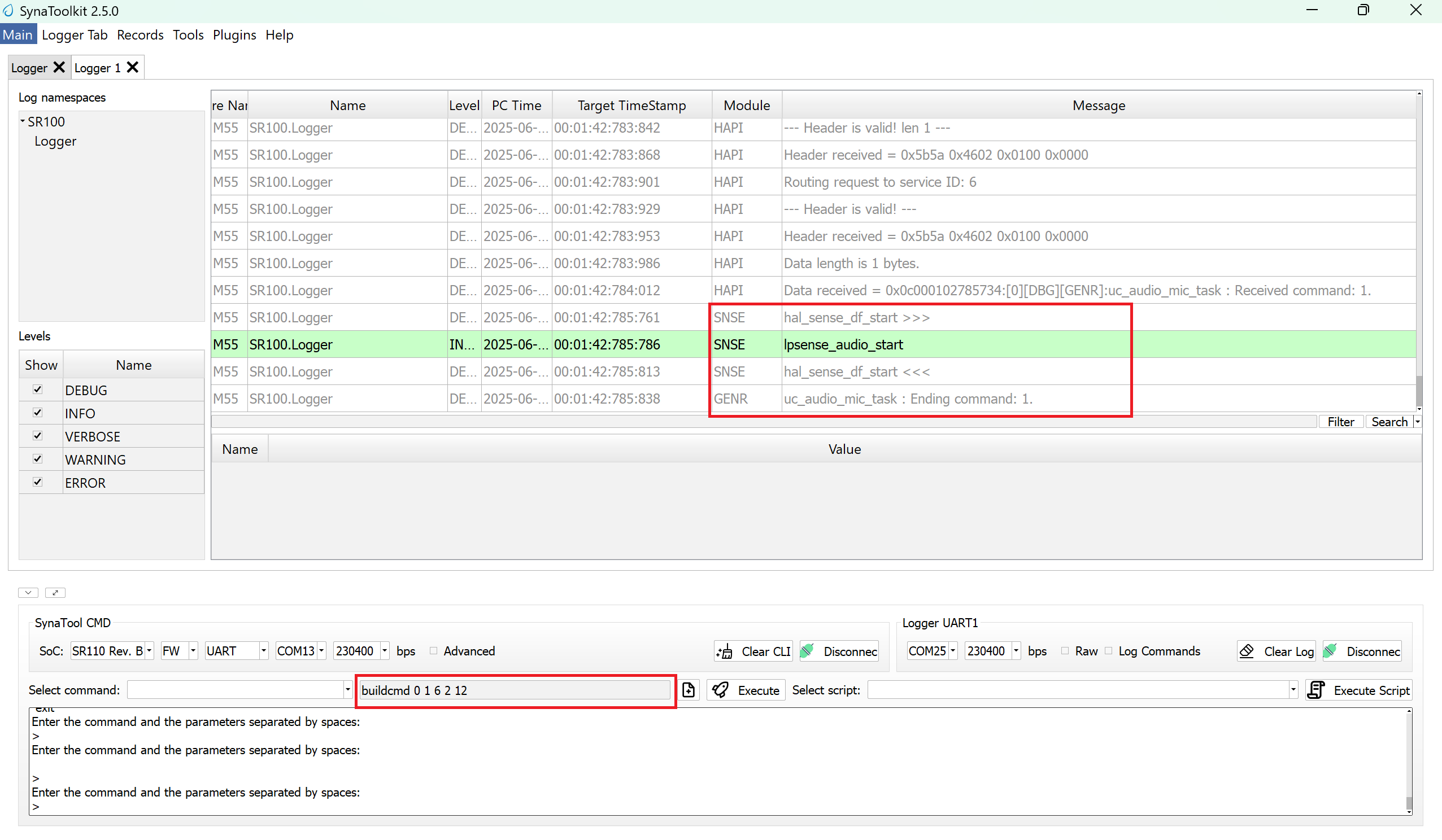Select 'Routing request to service ID: 6' row

coord(813,182)
